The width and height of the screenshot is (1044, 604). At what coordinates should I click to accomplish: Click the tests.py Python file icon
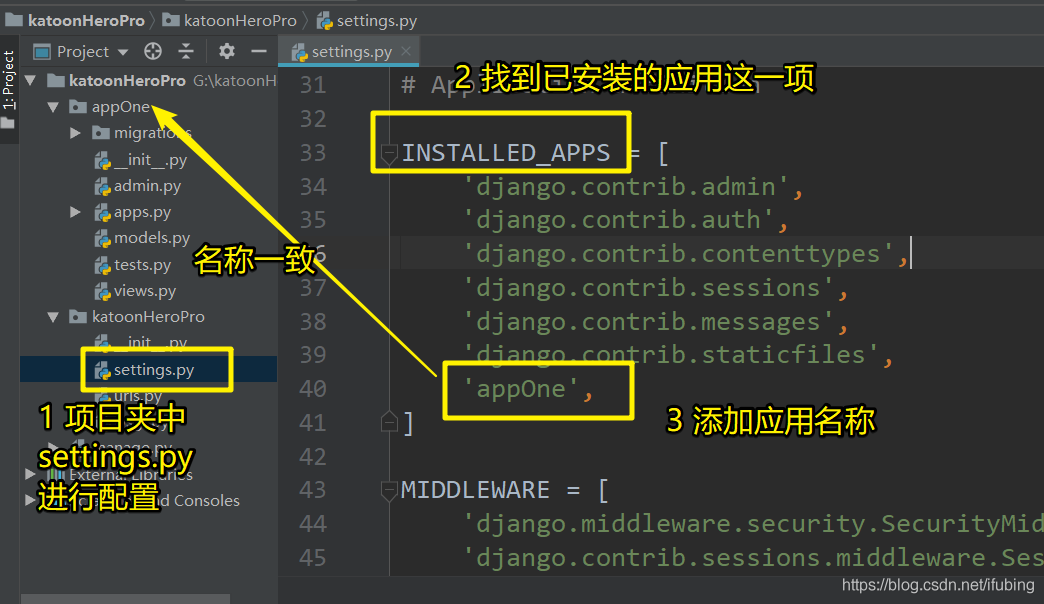click(x=102, y=266)
